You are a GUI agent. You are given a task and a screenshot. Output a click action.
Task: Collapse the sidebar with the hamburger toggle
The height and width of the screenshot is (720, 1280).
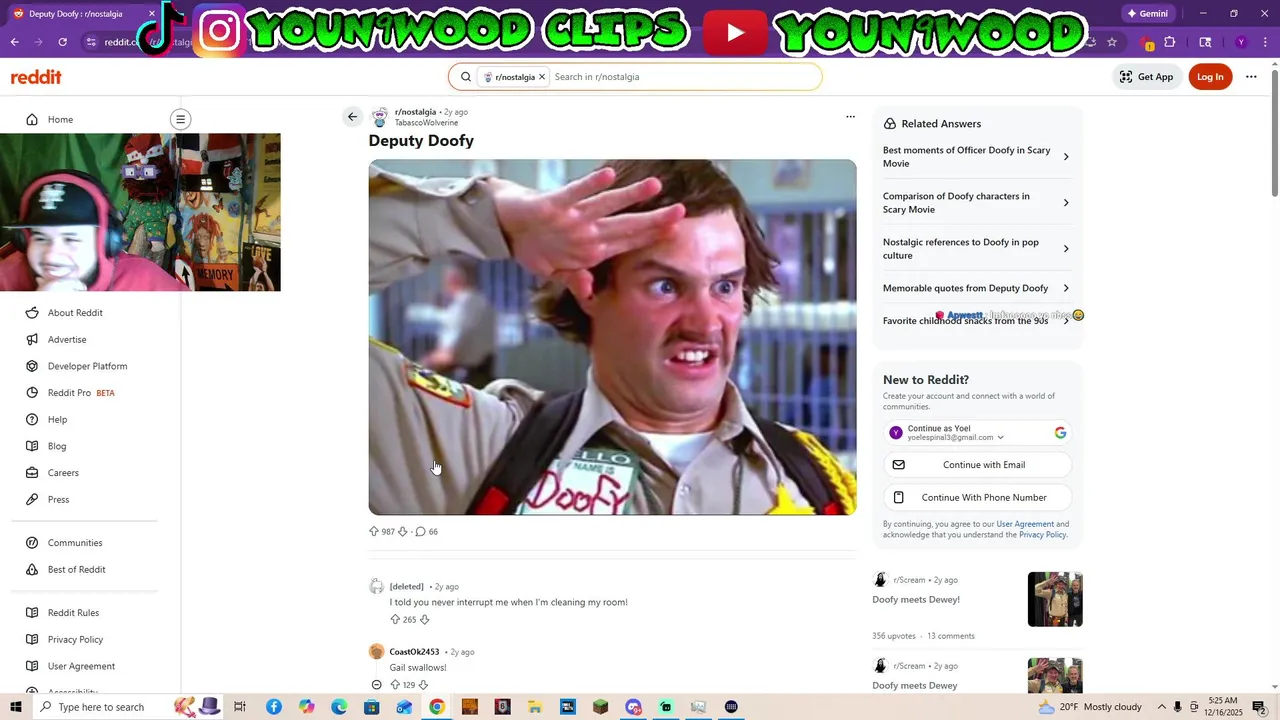[180, 119]
